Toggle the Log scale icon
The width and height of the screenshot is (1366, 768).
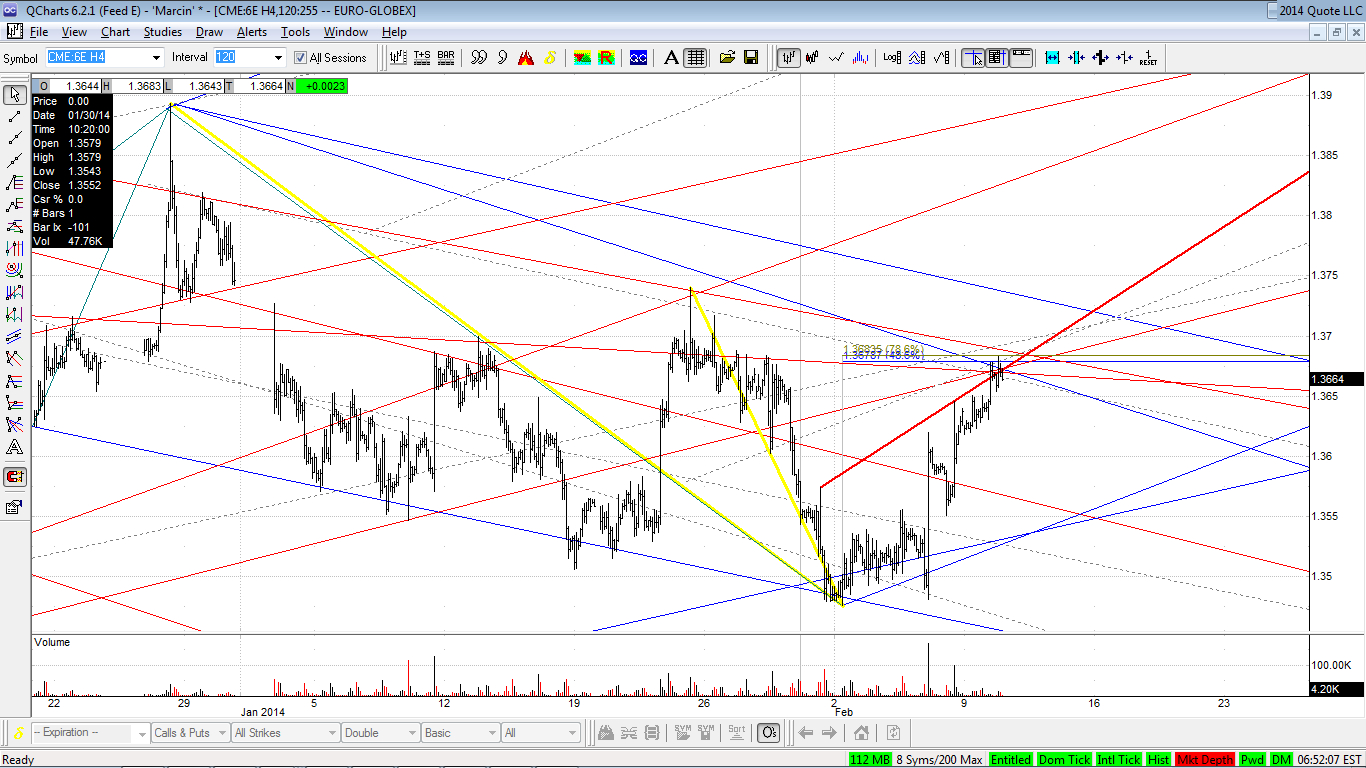(892, 57)
